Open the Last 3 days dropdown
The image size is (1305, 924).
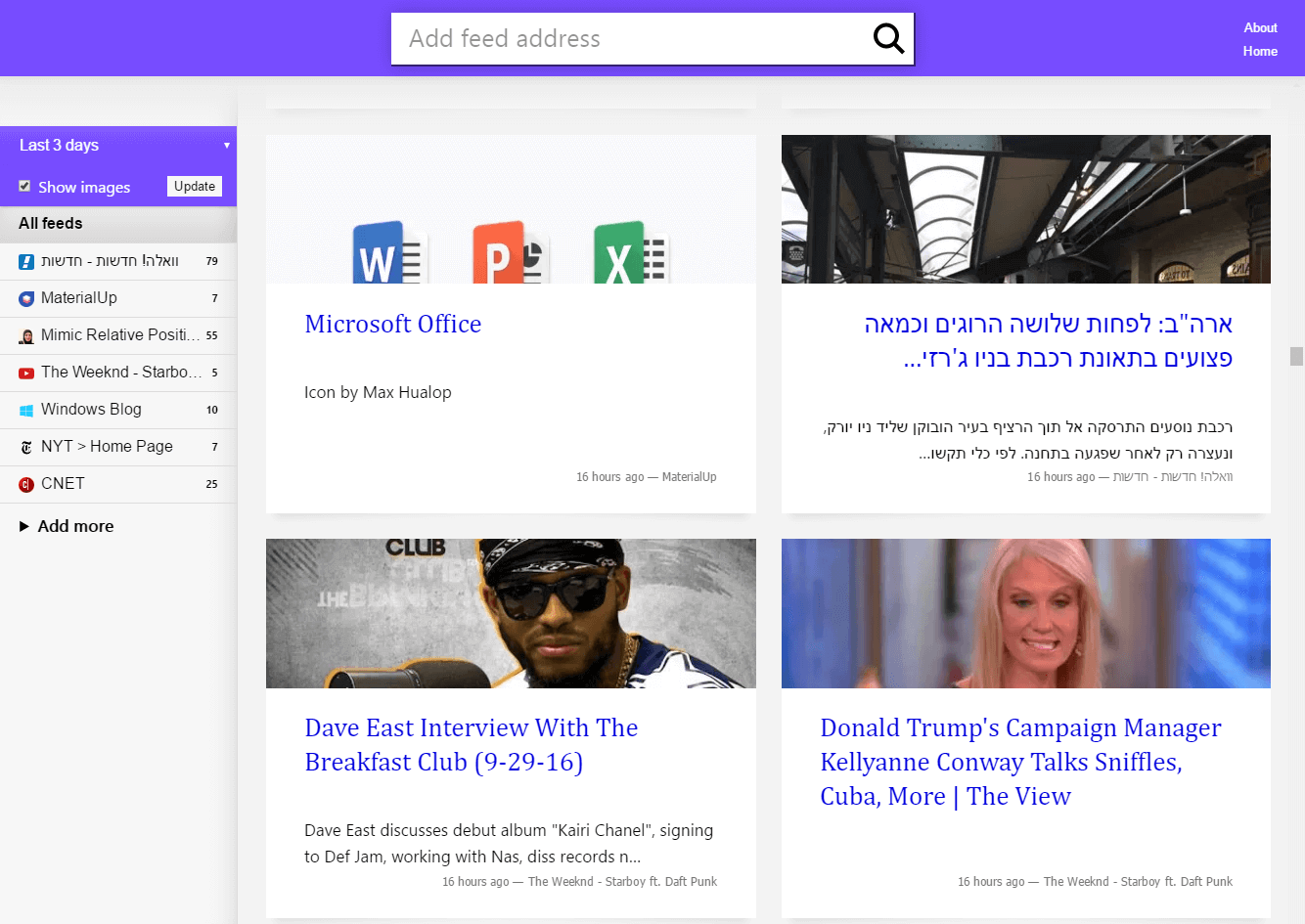point(117,145)
